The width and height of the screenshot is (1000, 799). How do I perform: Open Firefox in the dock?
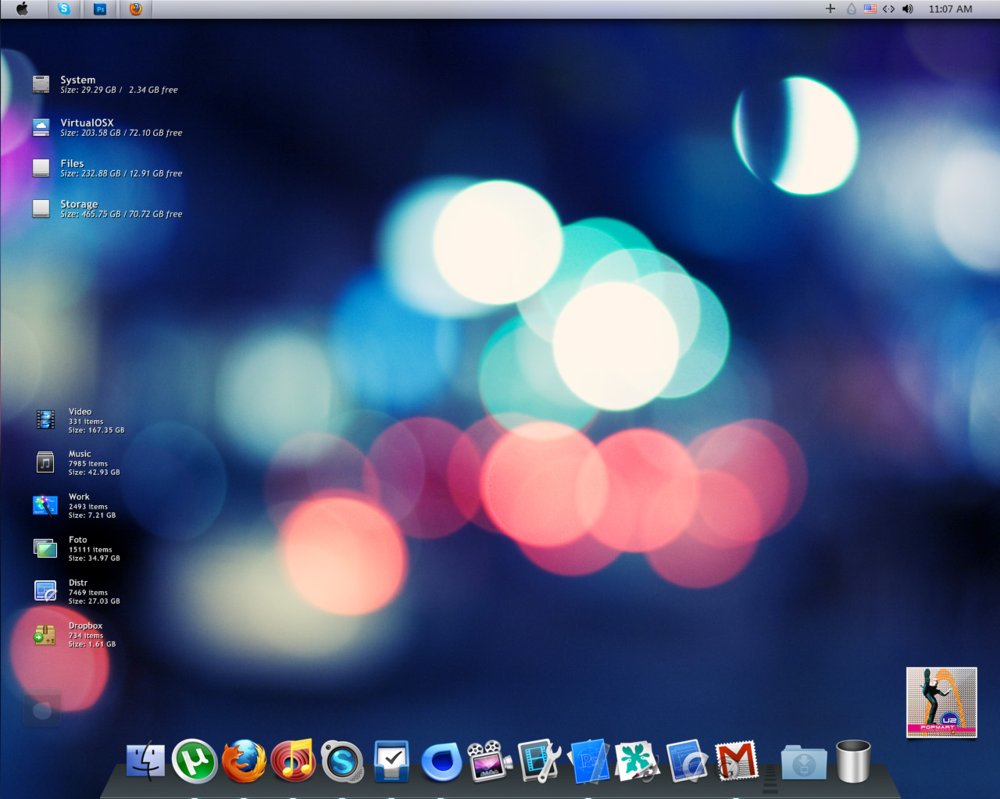244,761
